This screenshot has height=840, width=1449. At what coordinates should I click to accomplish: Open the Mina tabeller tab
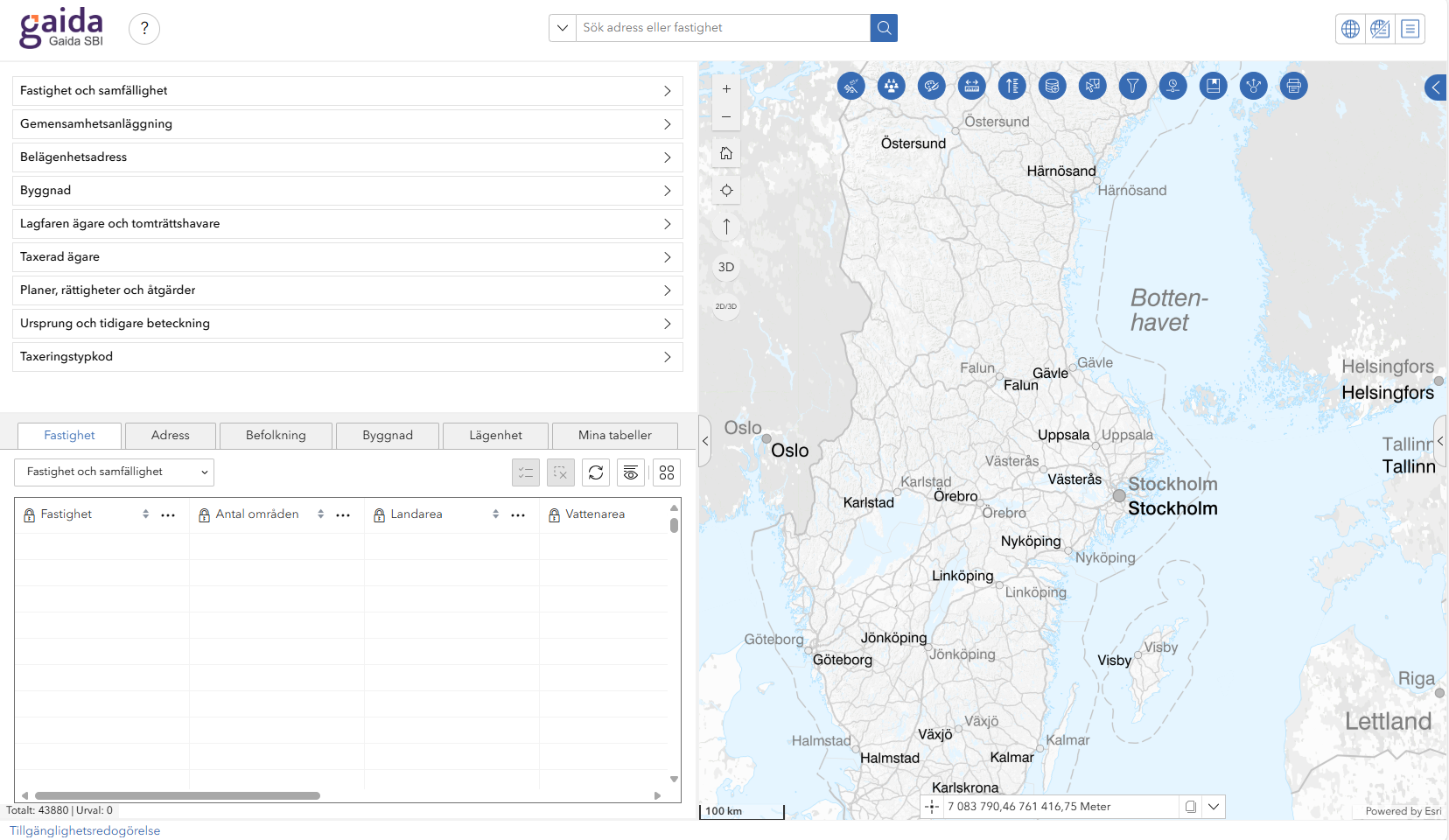click(614, 436)
